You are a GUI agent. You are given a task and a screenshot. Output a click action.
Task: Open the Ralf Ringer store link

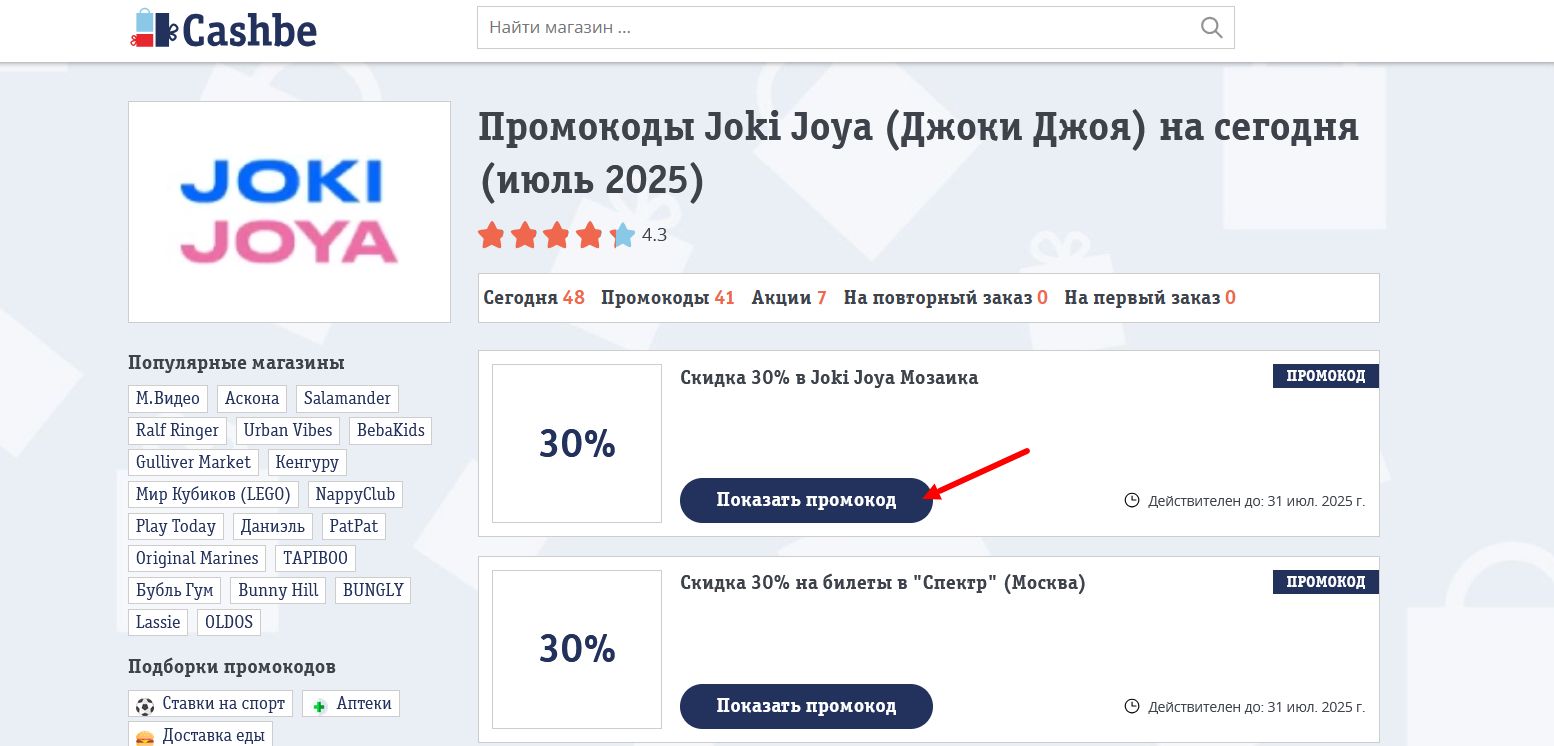178,430
